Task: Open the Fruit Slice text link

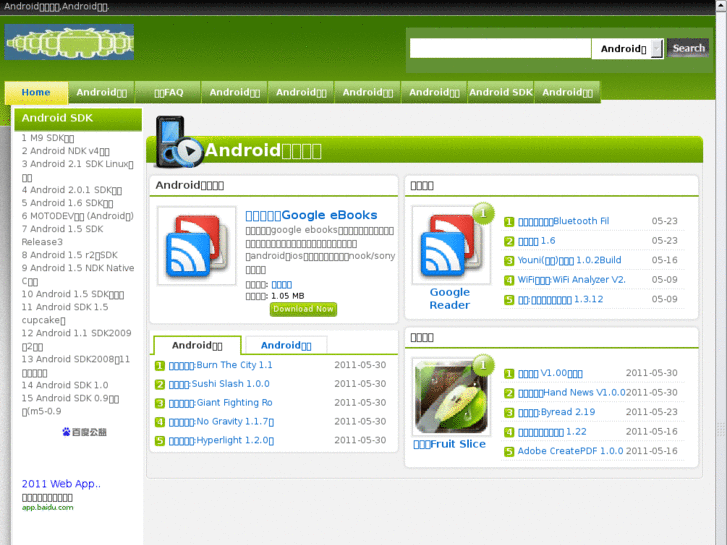Action: click(x=449, y=444)
